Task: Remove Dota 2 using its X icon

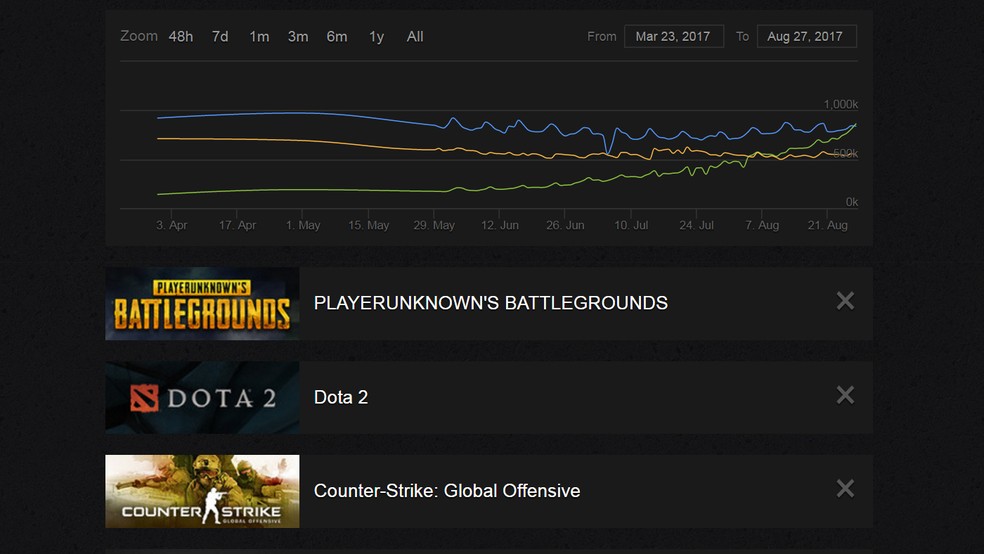Action: 845,395
